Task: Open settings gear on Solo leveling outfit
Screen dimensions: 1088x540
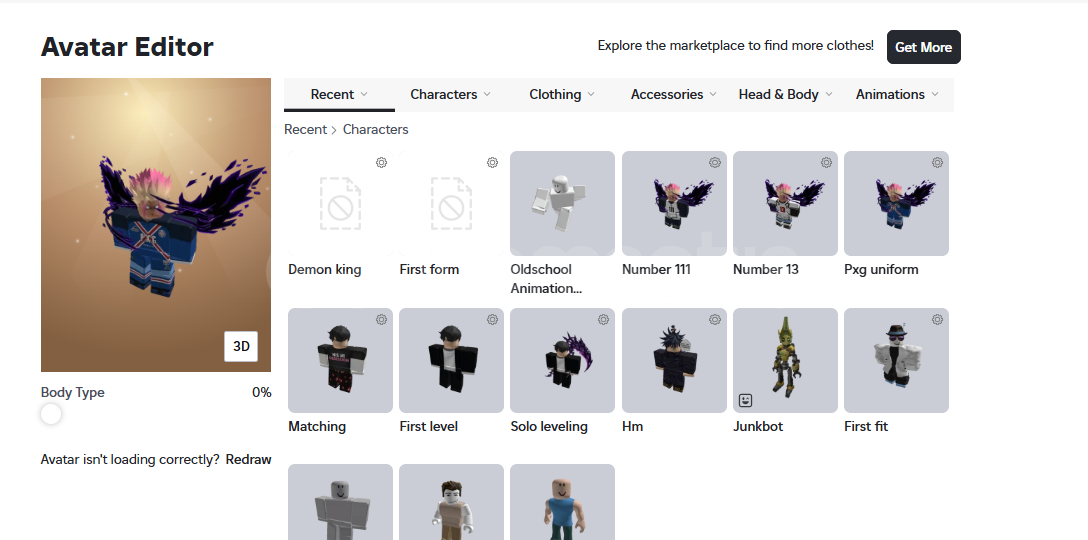Action: pos(603,319)
